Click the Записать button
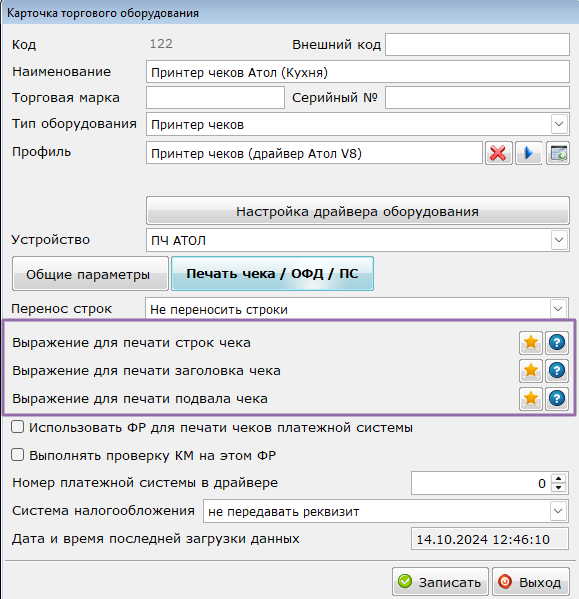 coord(440,582)
